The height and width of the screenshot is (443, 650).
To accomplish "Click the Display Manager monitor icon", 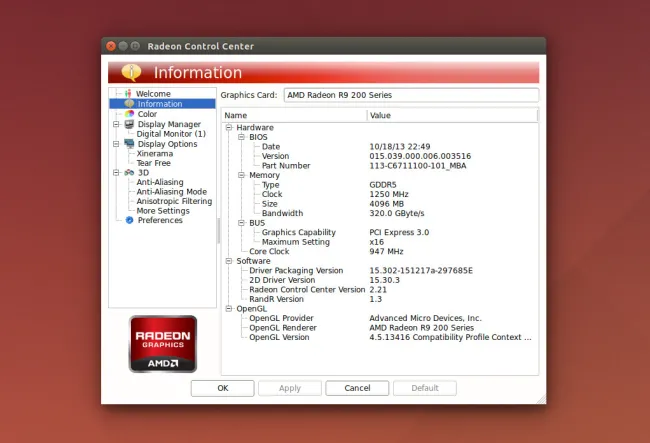I will pos(128,124).
